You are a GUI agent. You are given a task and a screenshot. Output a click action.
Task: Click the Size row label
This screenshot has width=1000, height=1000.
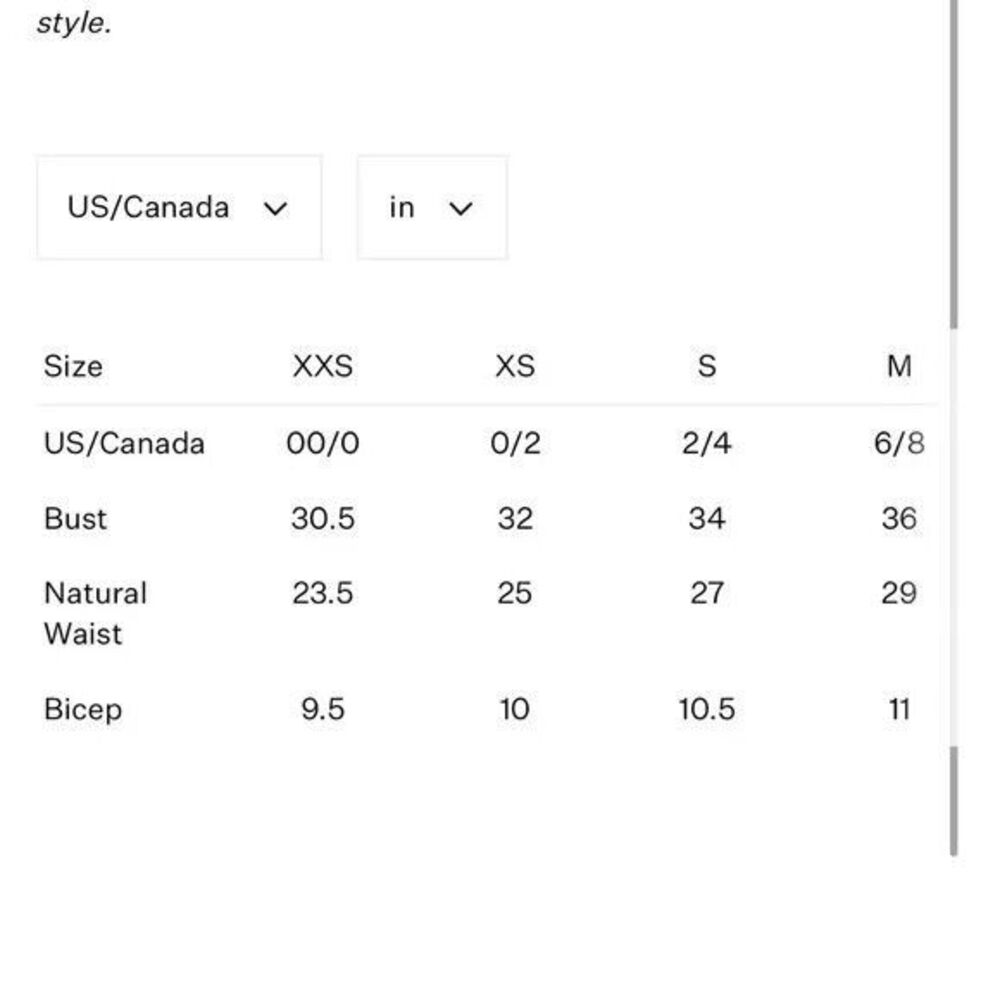click(73, 367)
